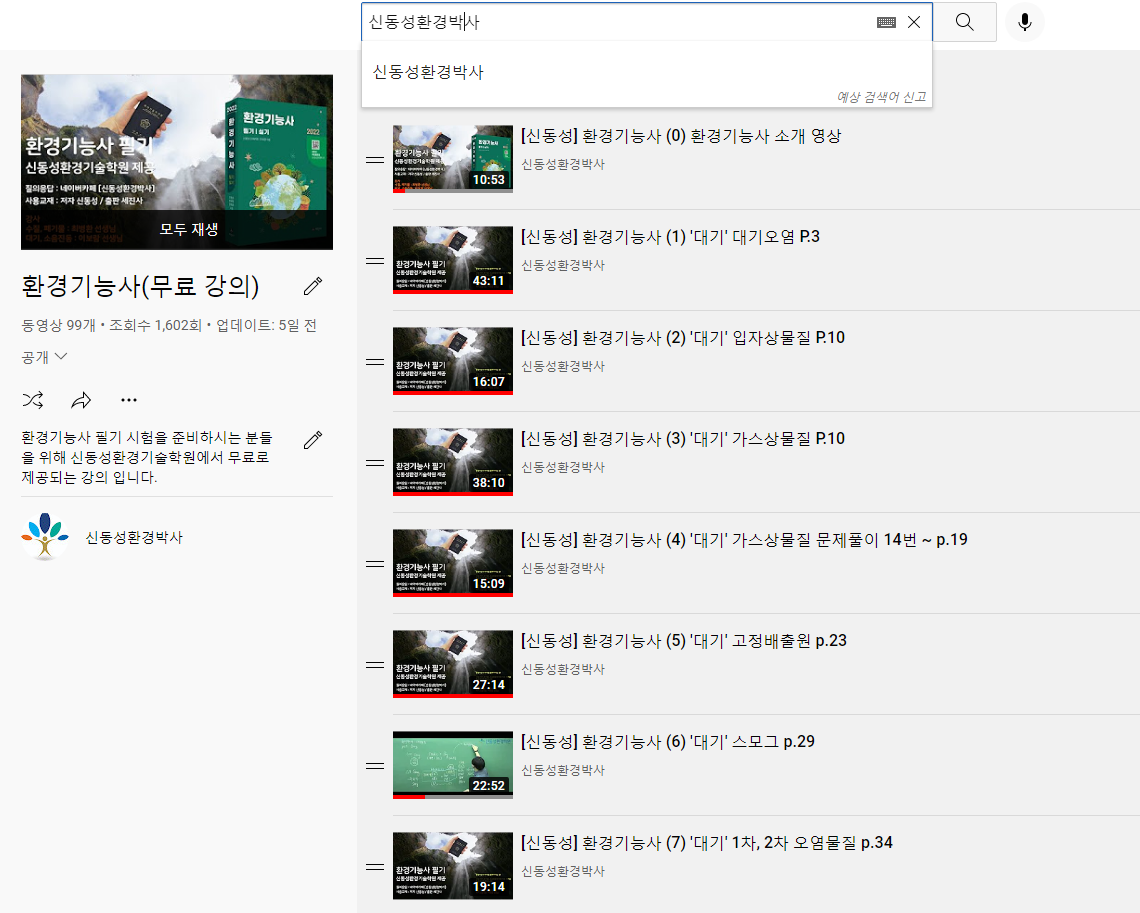Screen dimensions: 1140x913
Task: Start voice search with microphone icon
Action: pyautogui.click(x=1024, y=22)
